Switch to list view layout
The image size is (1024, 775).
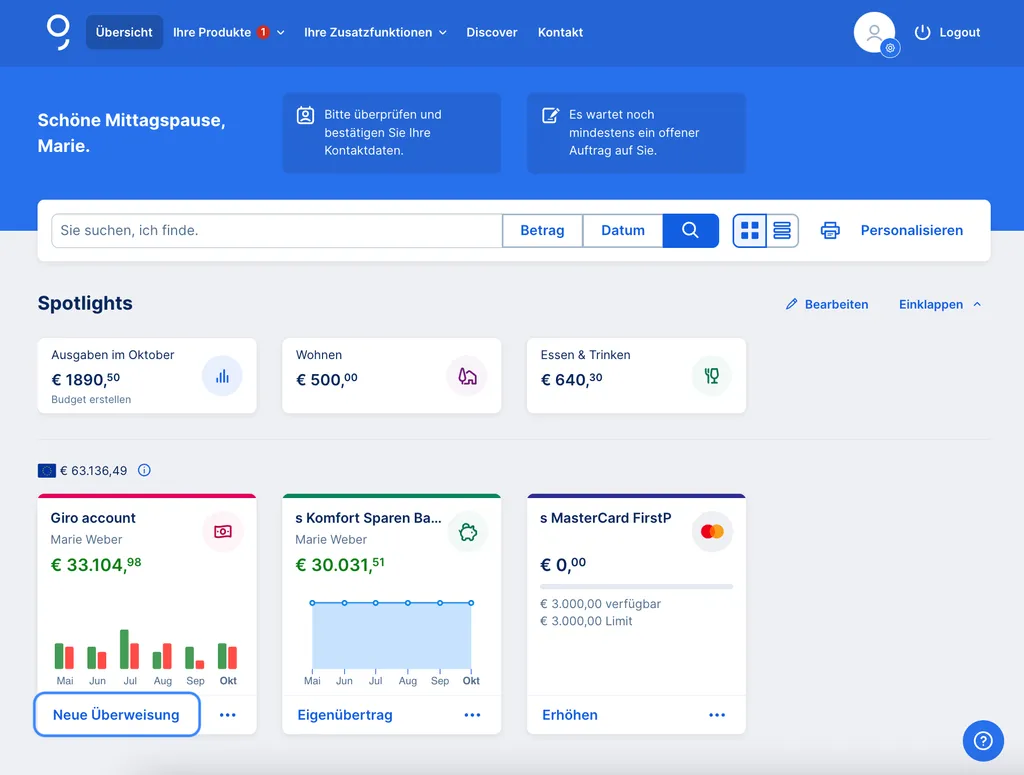[x=781, y=230]
